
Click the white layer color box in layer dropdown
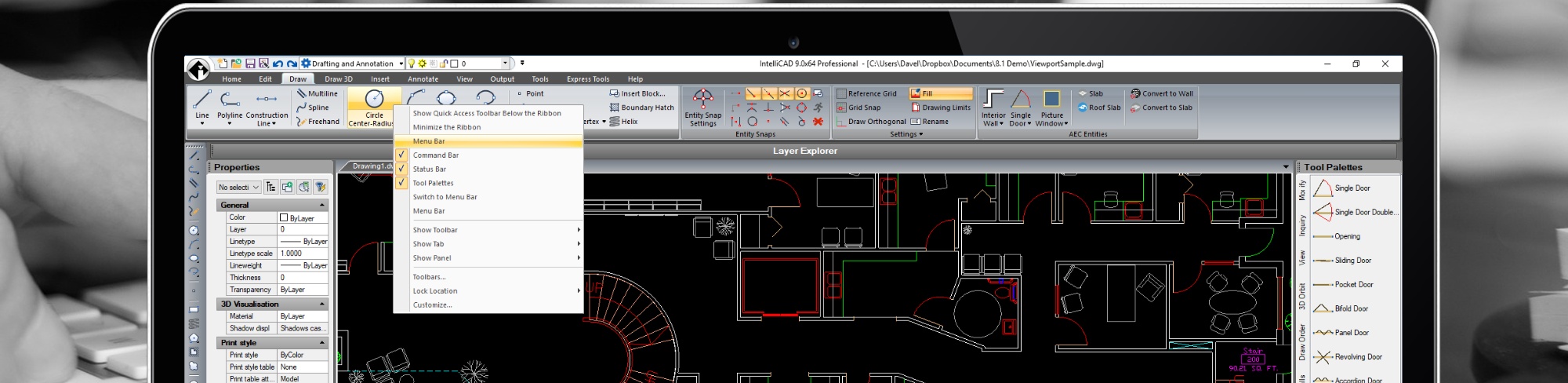[454, 64]
